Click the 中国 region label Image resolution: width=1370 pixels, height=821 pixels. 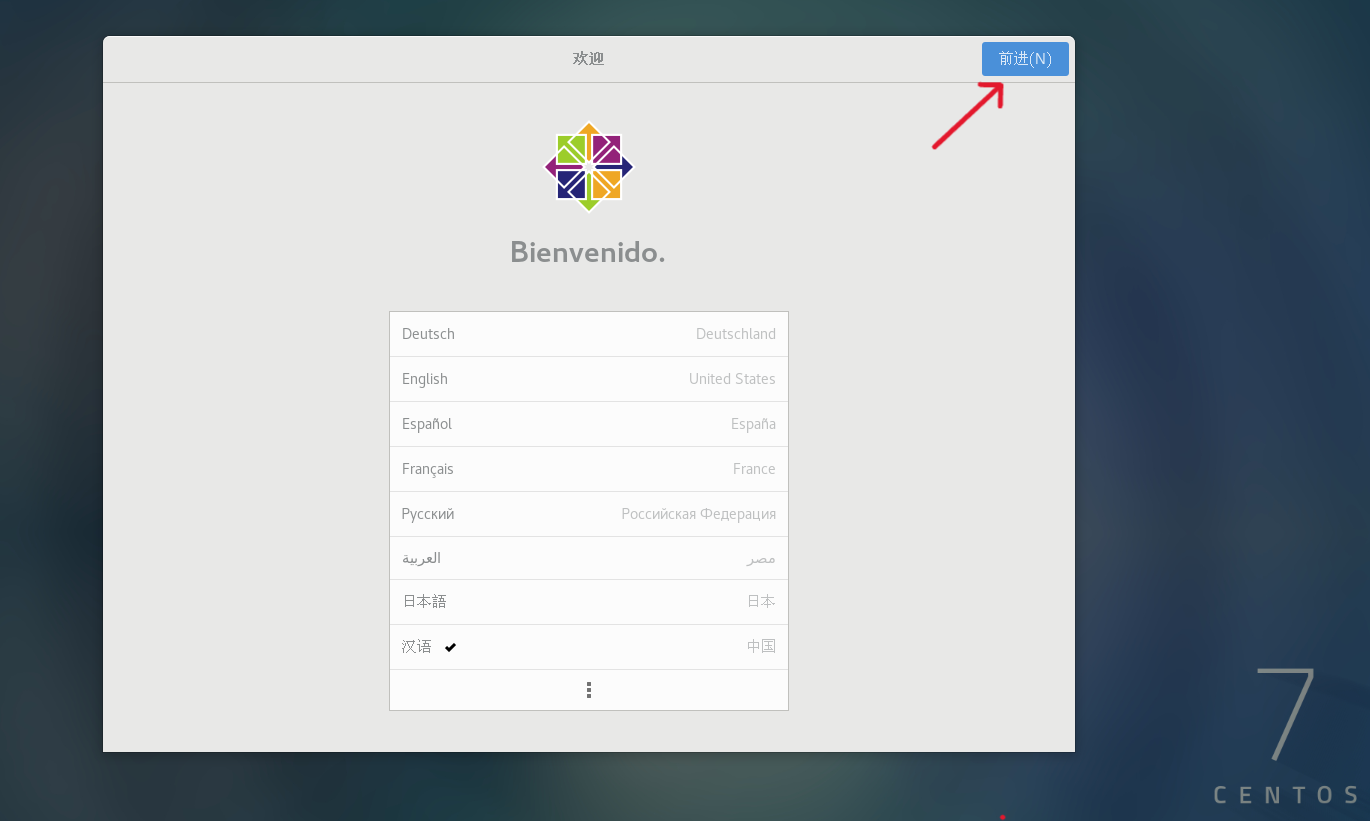coord(761,646)
